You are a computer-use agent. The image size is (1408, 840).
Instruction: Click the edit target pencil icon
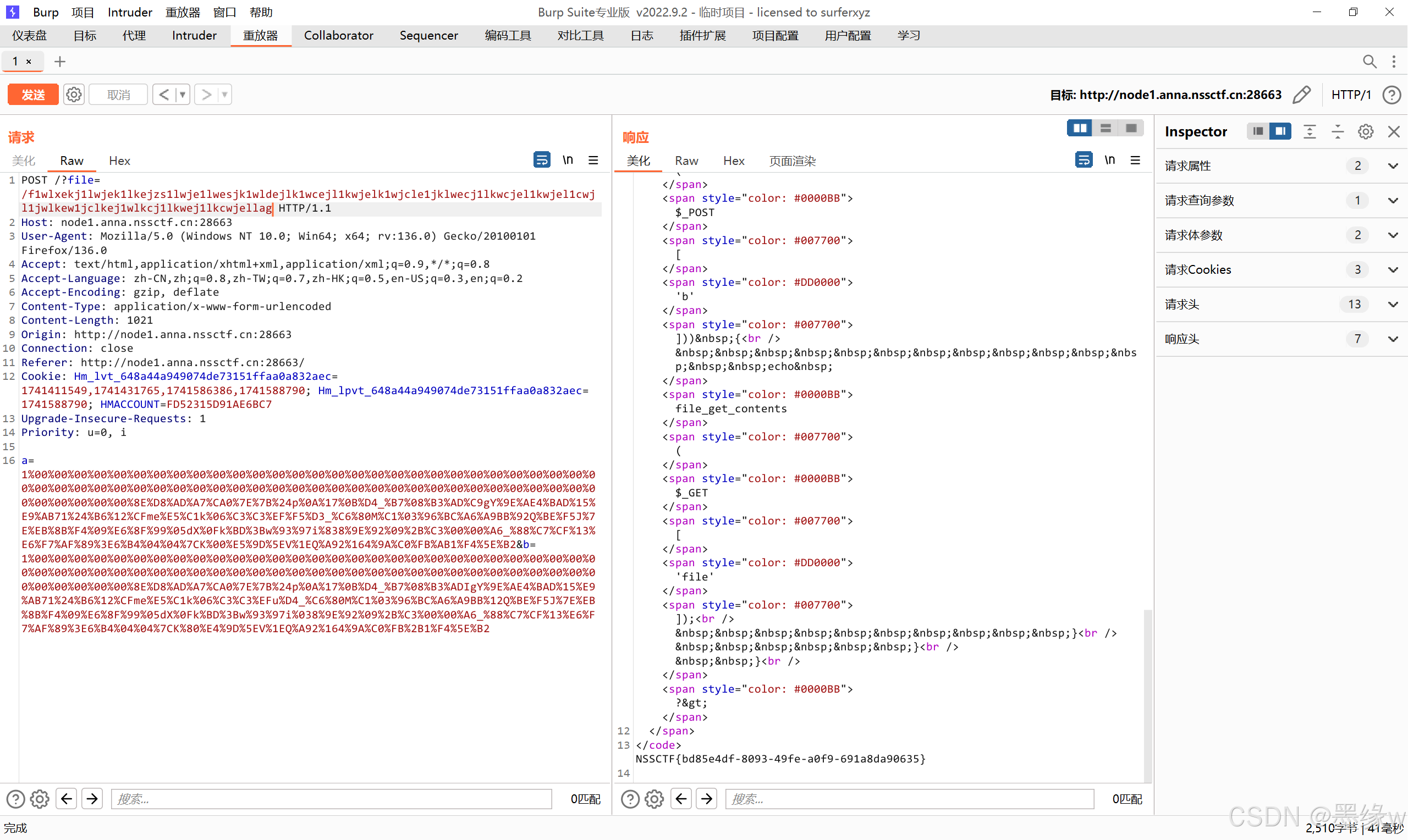coord(1301,95)
